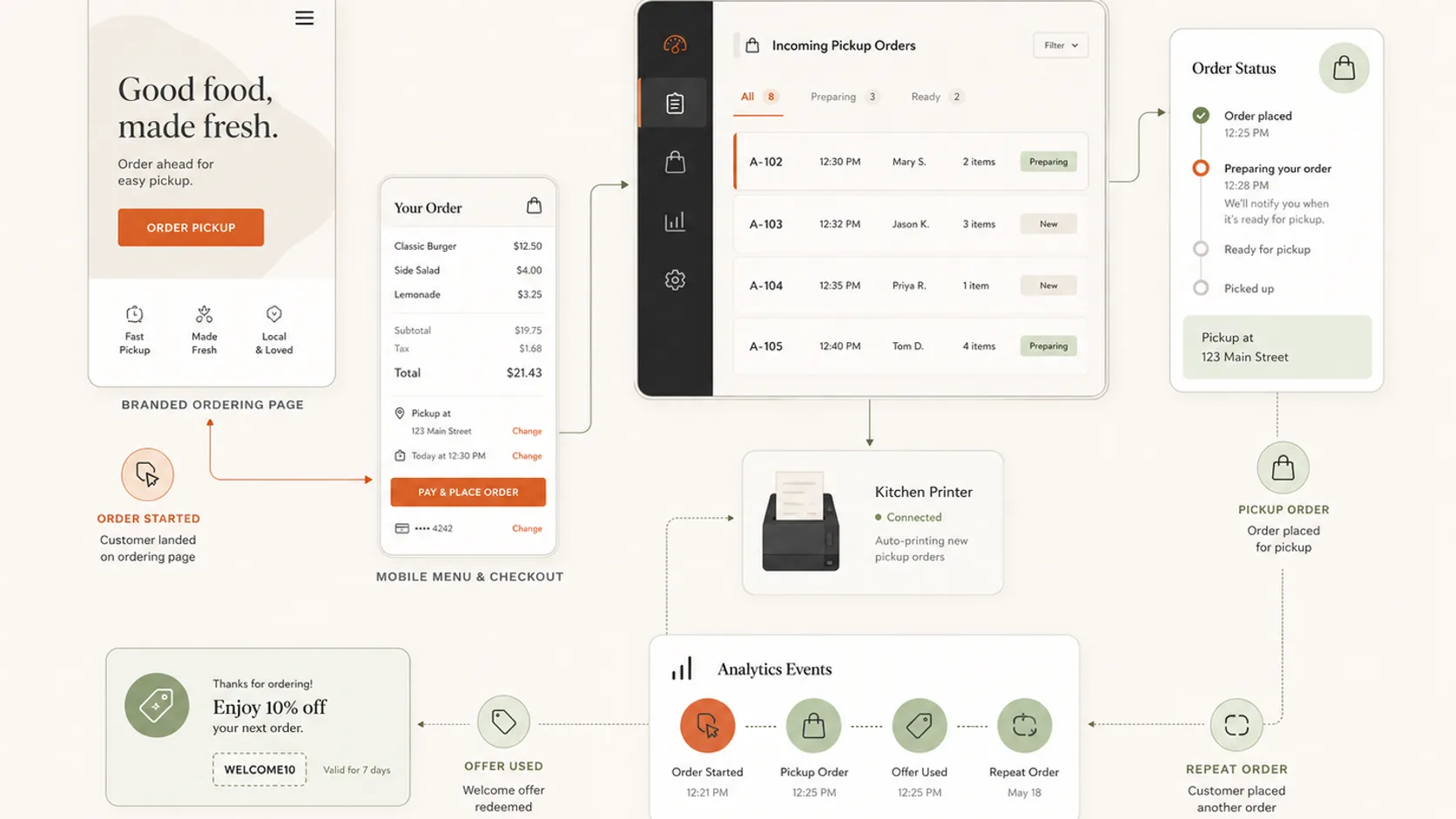Image resolution: width=1456 pixels, height=819 pixels.
Task: Click the Analytics Events bar chart icon
Action: click(x=682, y=668)
